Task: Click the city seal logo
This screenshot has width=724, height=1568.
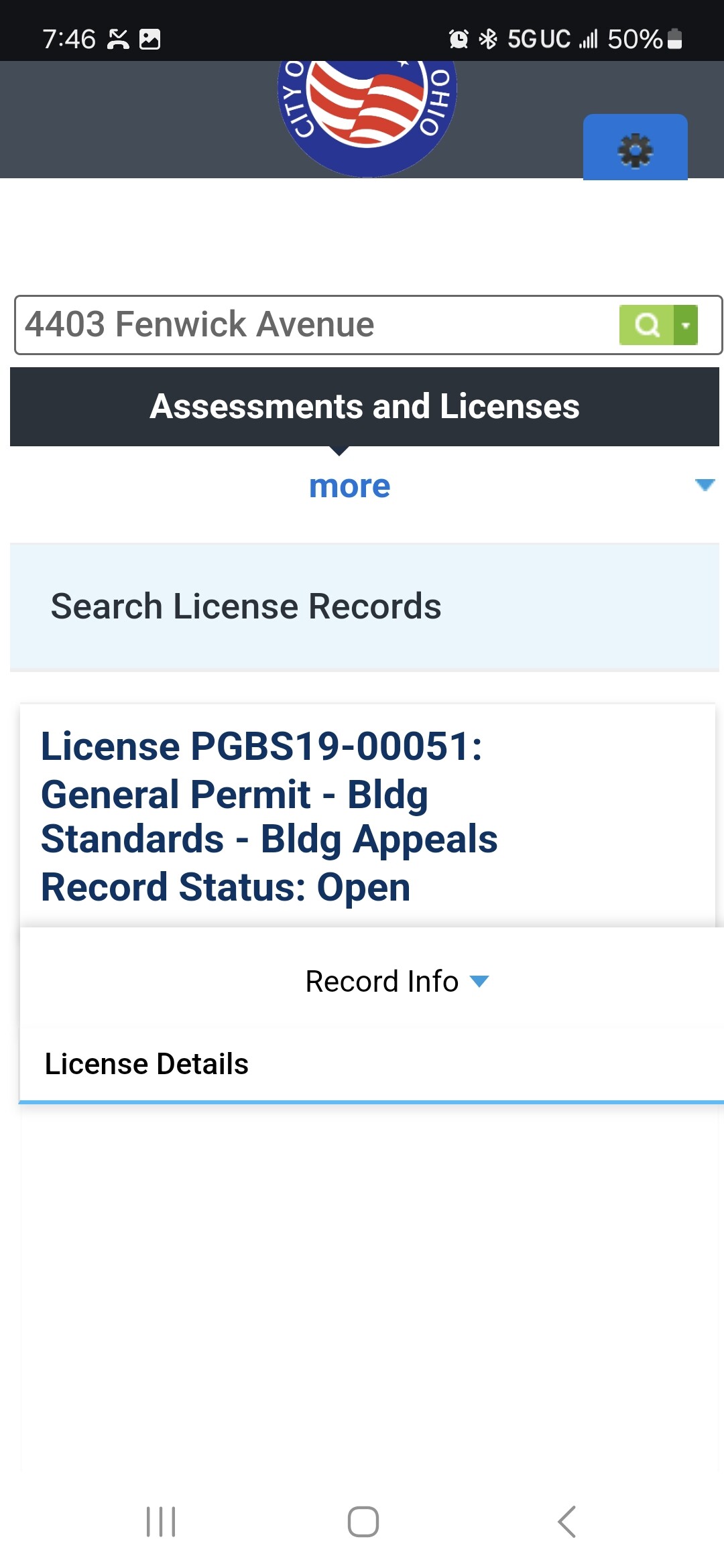Action: (x=367, y=117)
